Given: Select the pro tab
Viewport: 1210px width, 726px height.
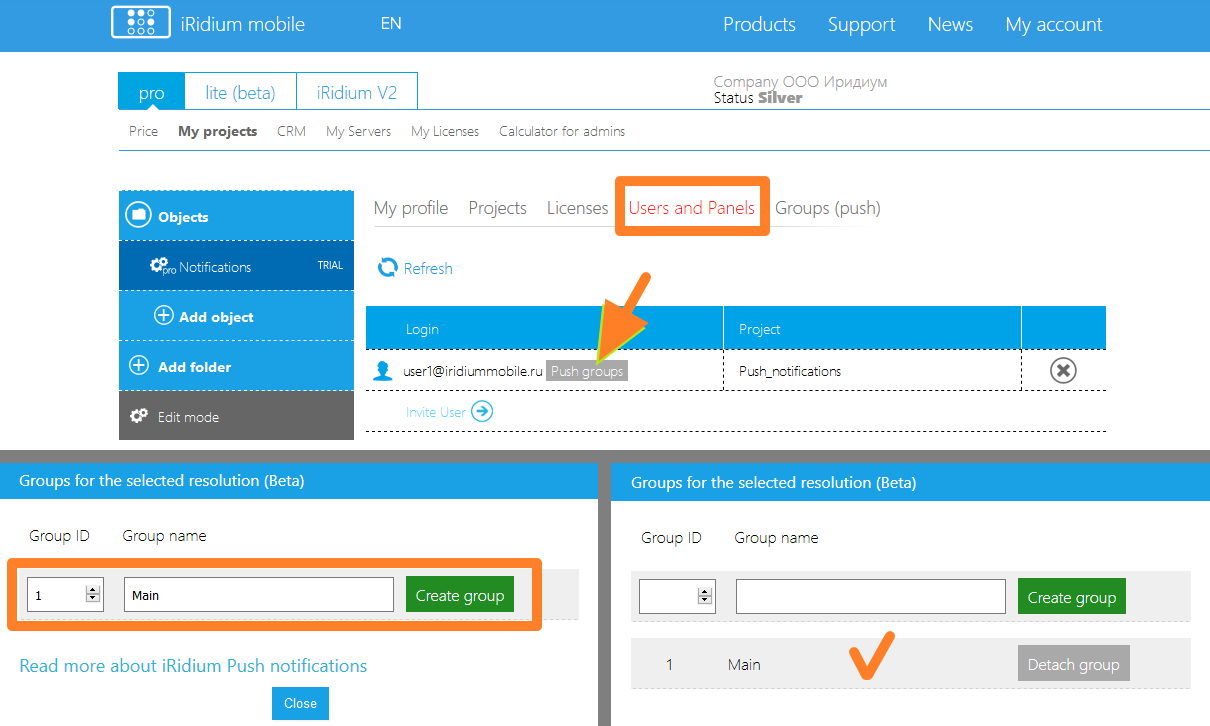Looking at the screenshot, I should (152, 92).
